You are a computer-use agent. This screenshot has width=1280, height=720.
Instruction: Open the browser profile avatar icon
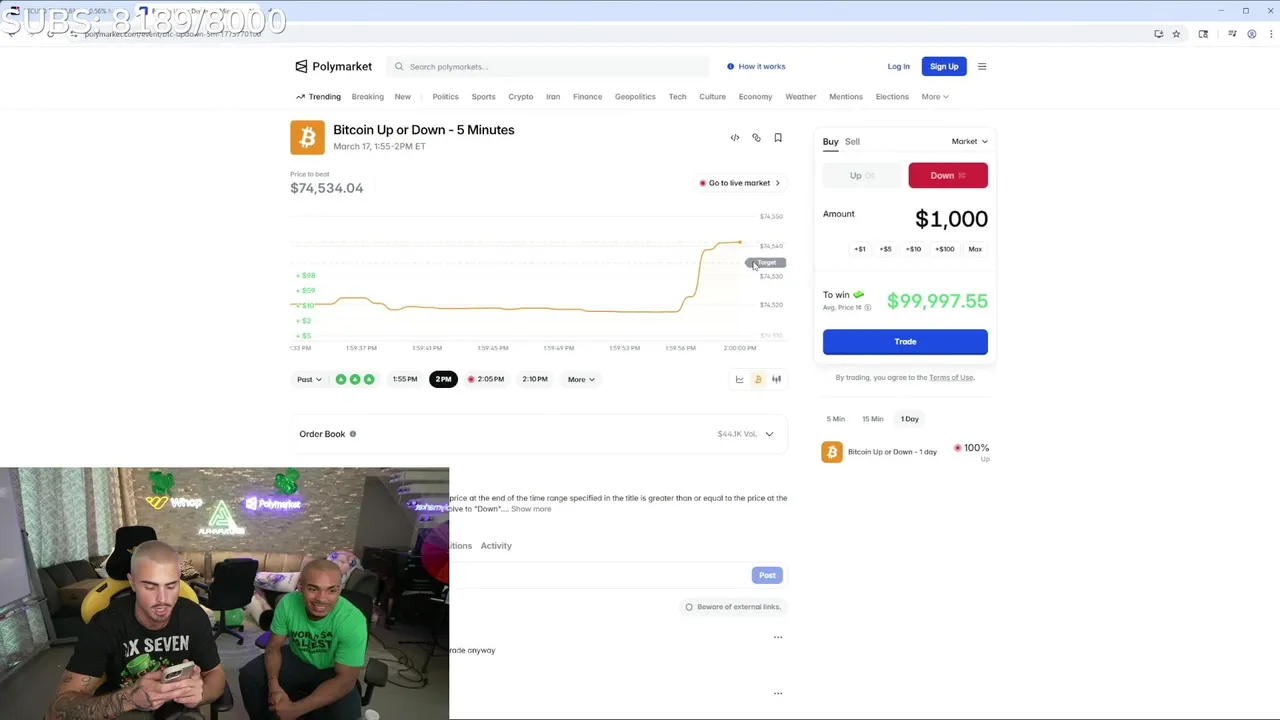pos(1251,34)
